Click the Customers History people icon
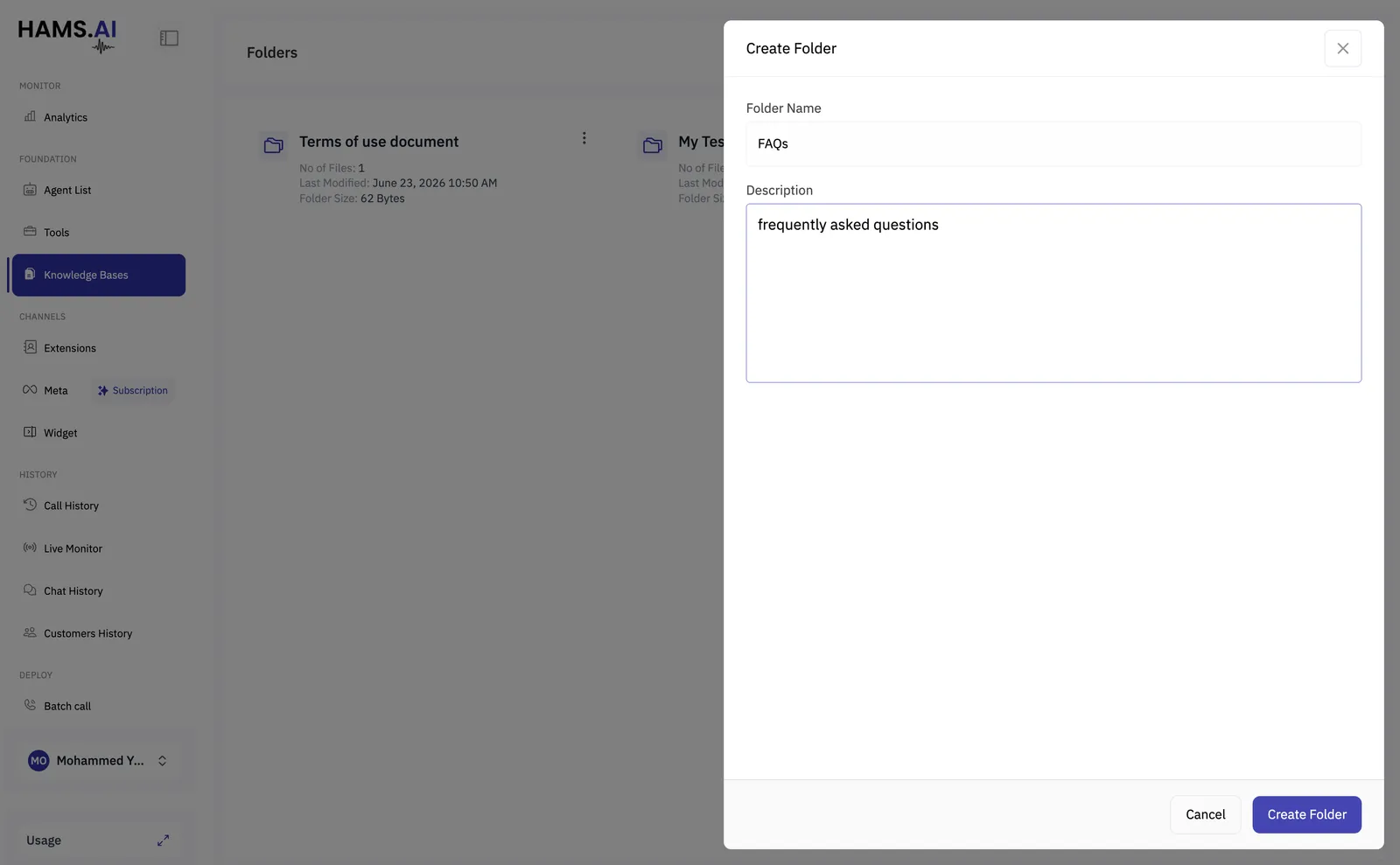 coord(30,632)
